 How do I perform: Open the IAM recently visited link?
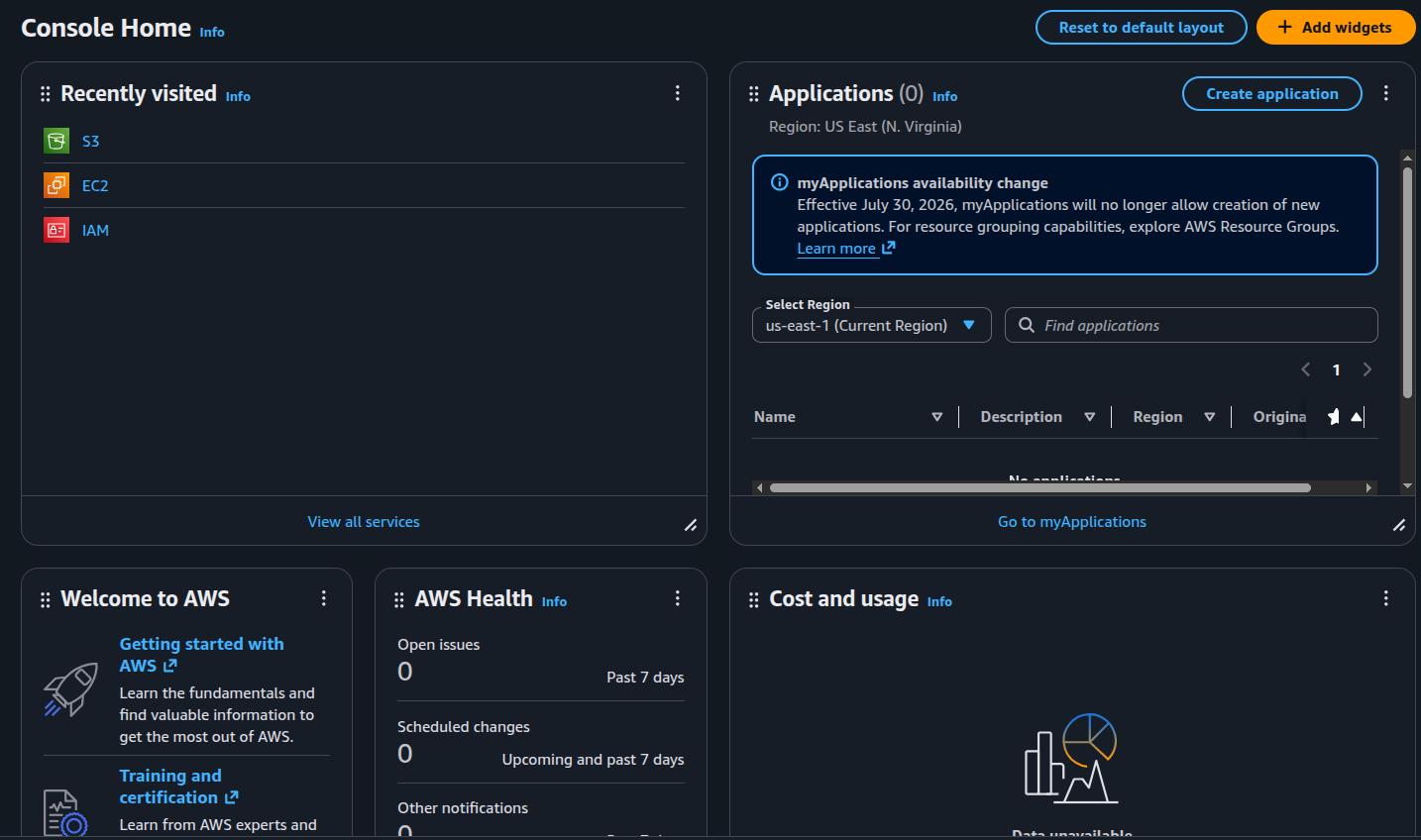pos(95,230)
